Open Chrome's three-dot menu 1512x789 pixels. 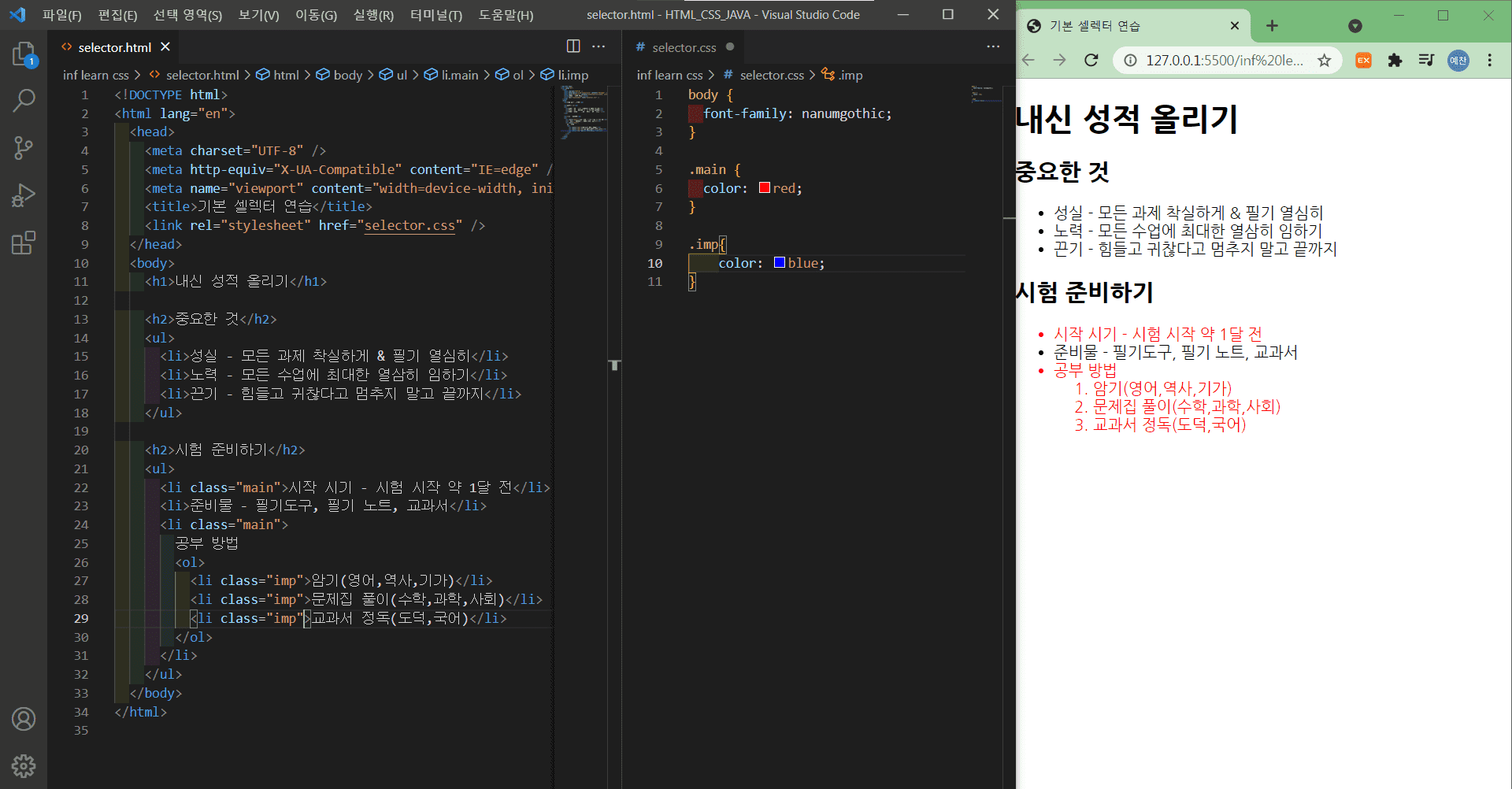pyautogui.click(x=1489, y=61)
